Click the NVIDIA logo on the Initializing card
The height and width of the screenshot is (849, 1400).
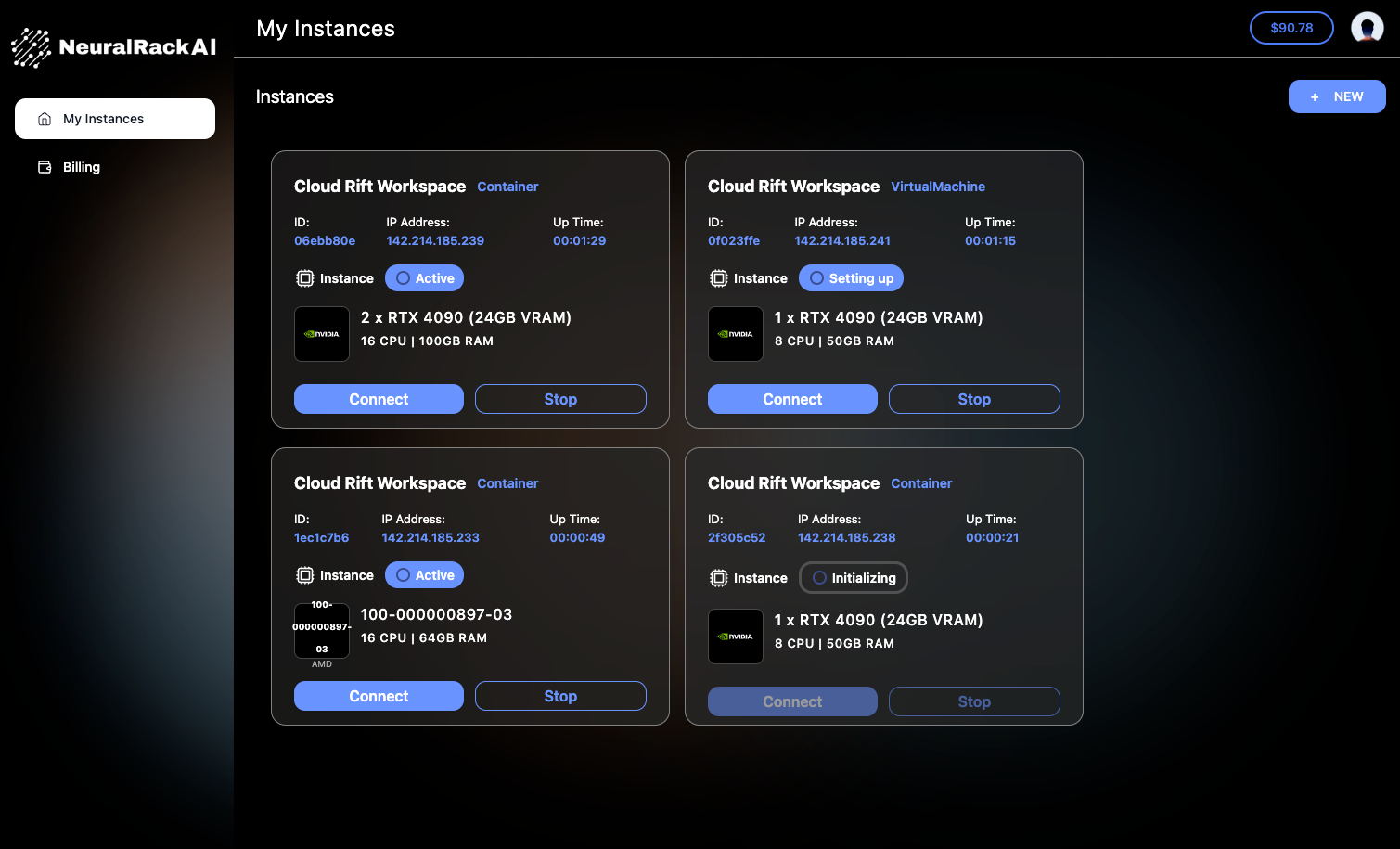click(x=735, y=637)
